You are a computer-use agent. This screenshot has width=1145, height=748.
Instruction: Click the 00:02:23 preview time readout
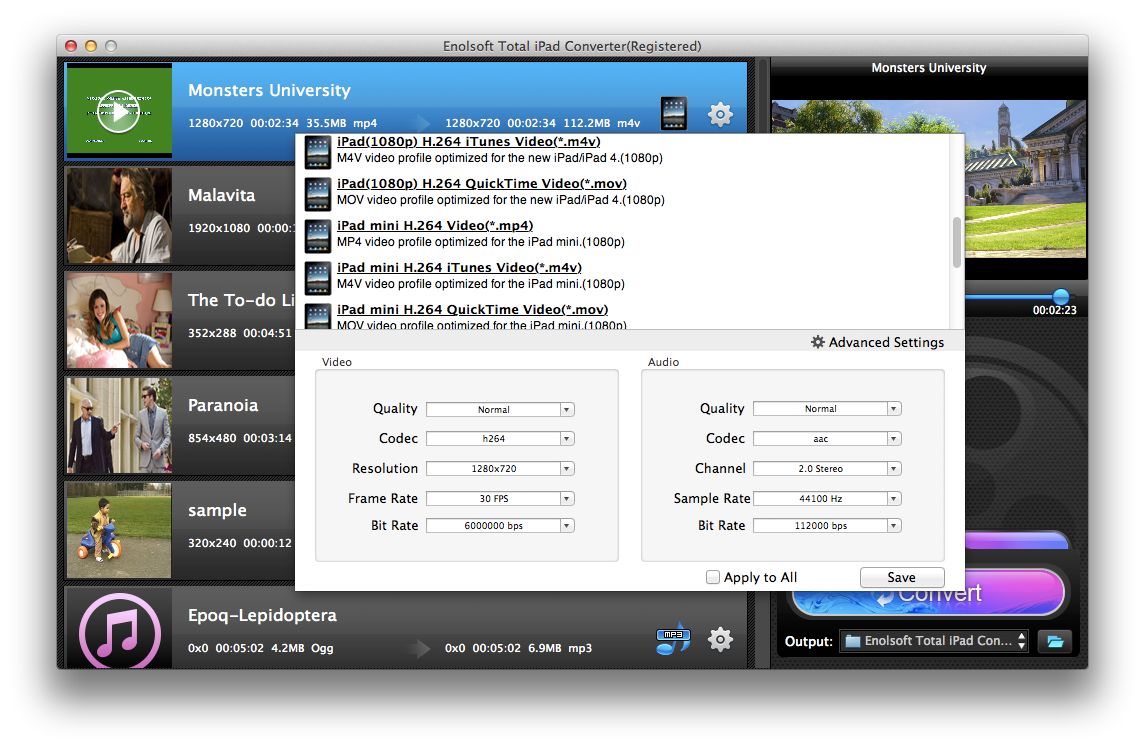1054,310
